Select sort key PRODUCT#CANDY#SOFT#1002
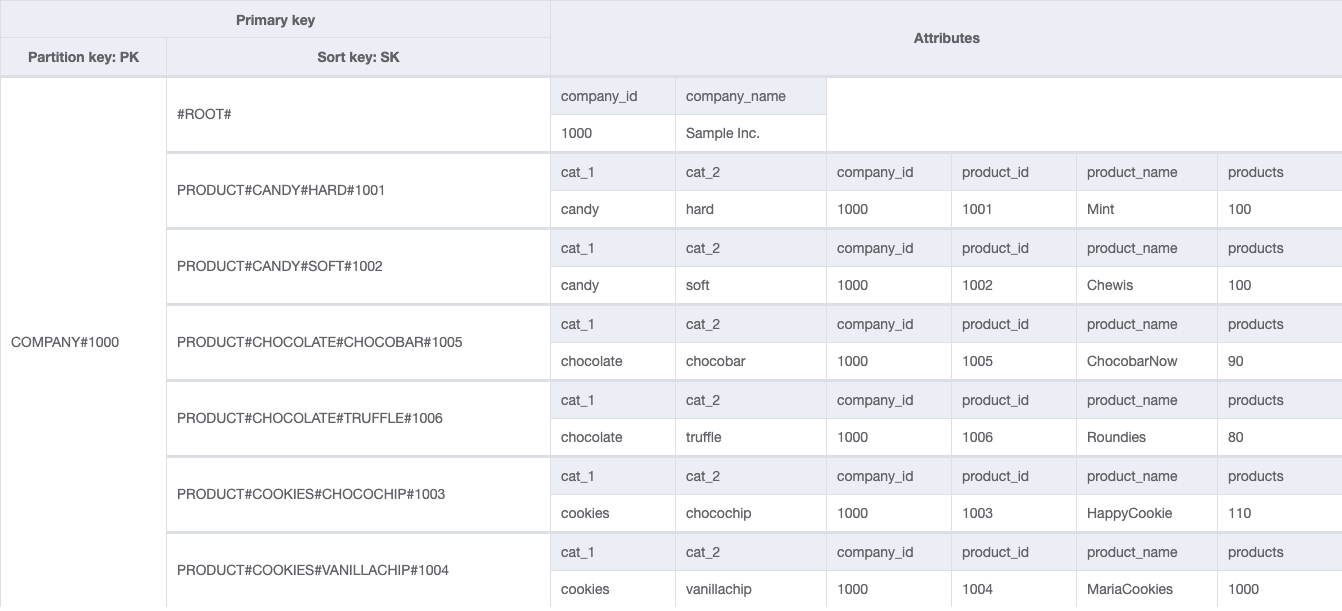This screenshot has height=611, width=1342. point(358,267)
